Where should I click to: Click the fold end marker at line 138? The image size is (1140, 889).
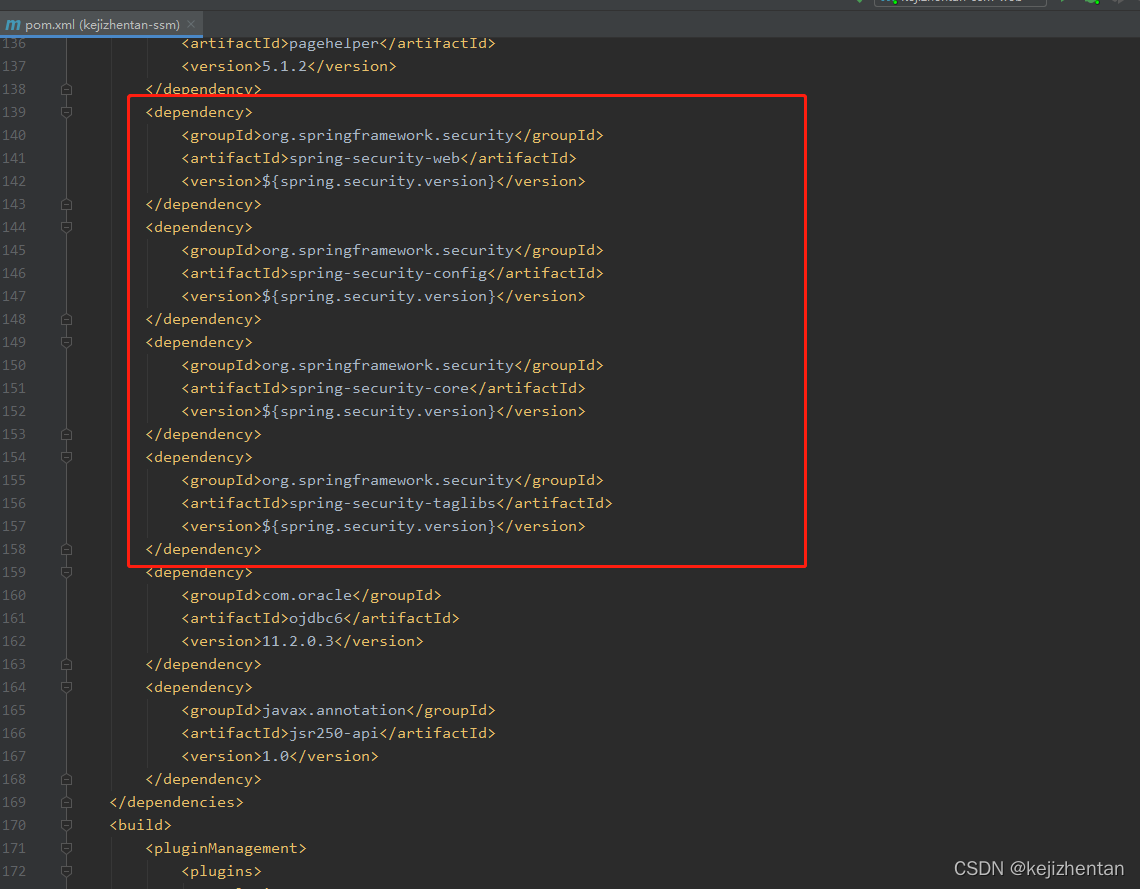66,89
